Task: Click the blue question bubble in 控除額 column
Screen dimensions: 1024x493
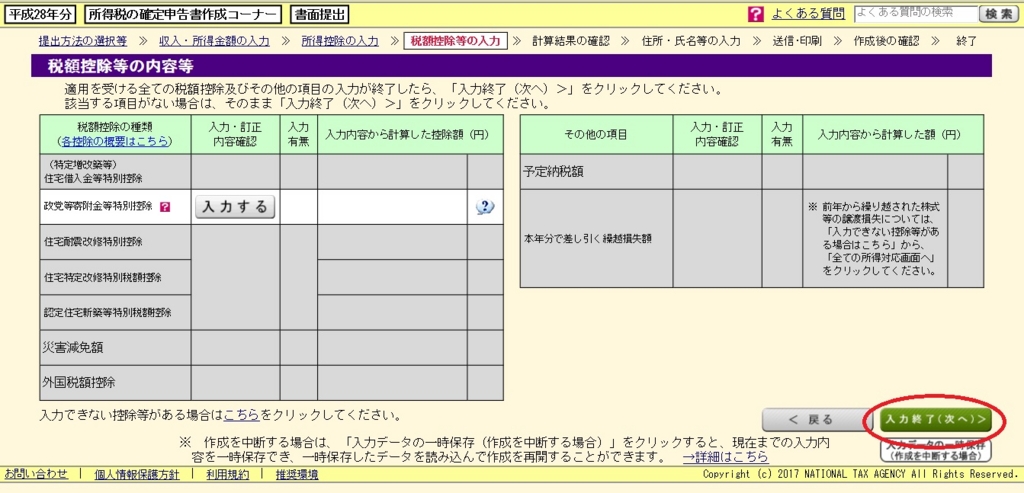Action: (485, 207)
